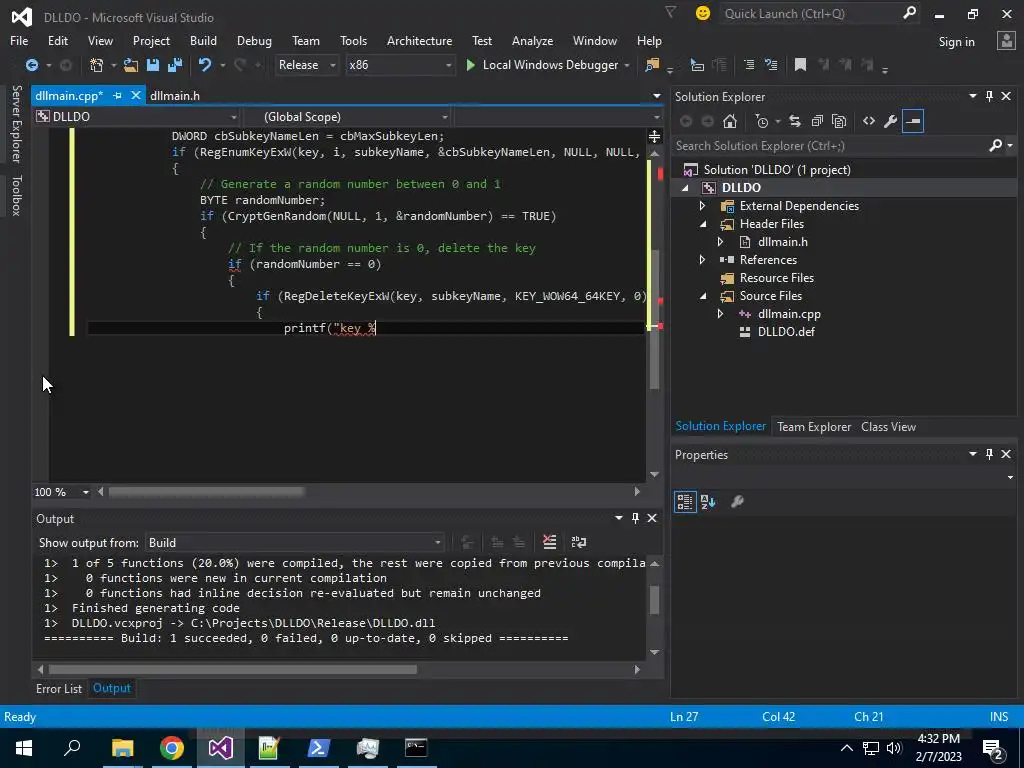Open the Analyze menu
Screen dimensions: 1024x768
[x=532, y=40]
